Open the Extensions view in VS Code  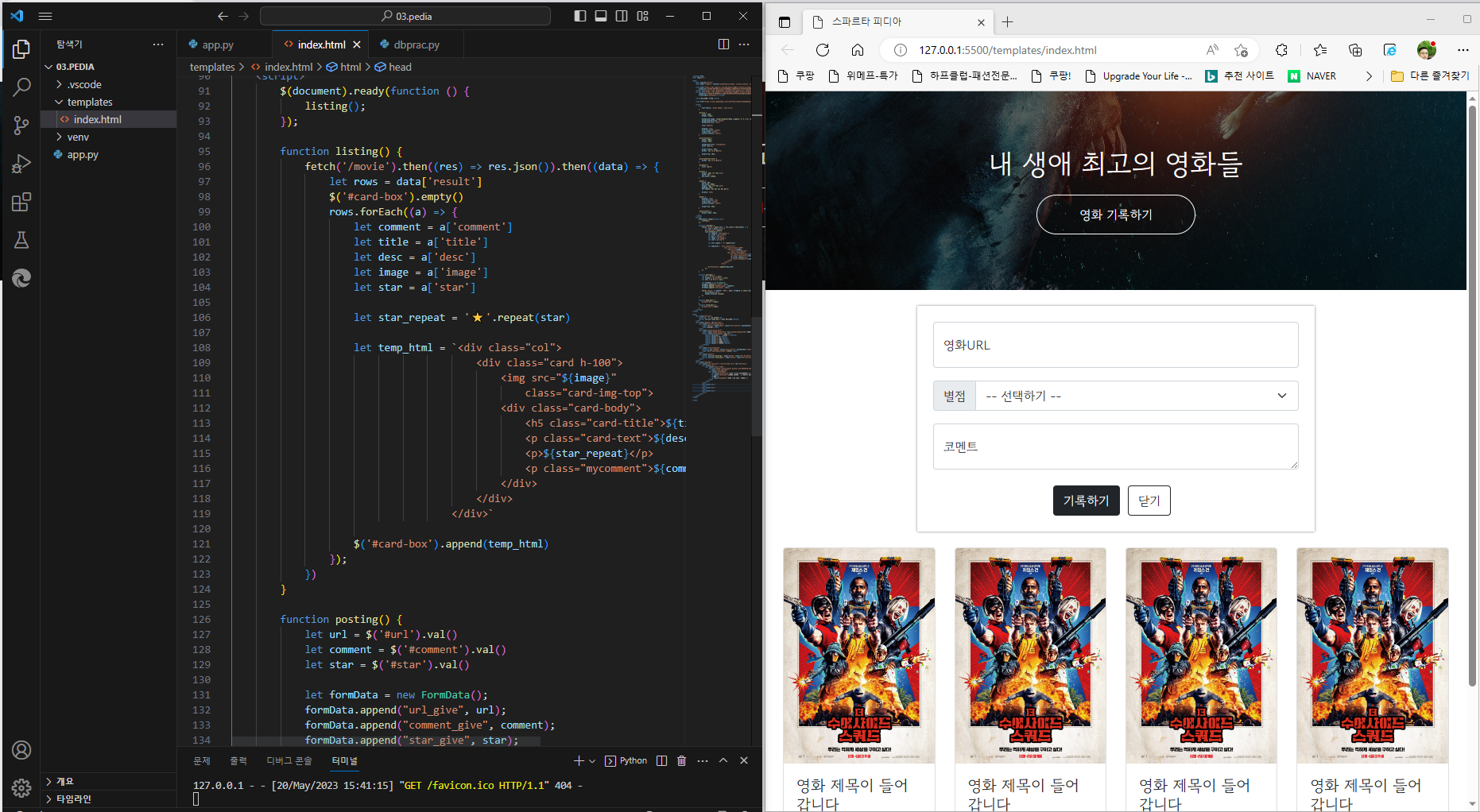[21, 202]
